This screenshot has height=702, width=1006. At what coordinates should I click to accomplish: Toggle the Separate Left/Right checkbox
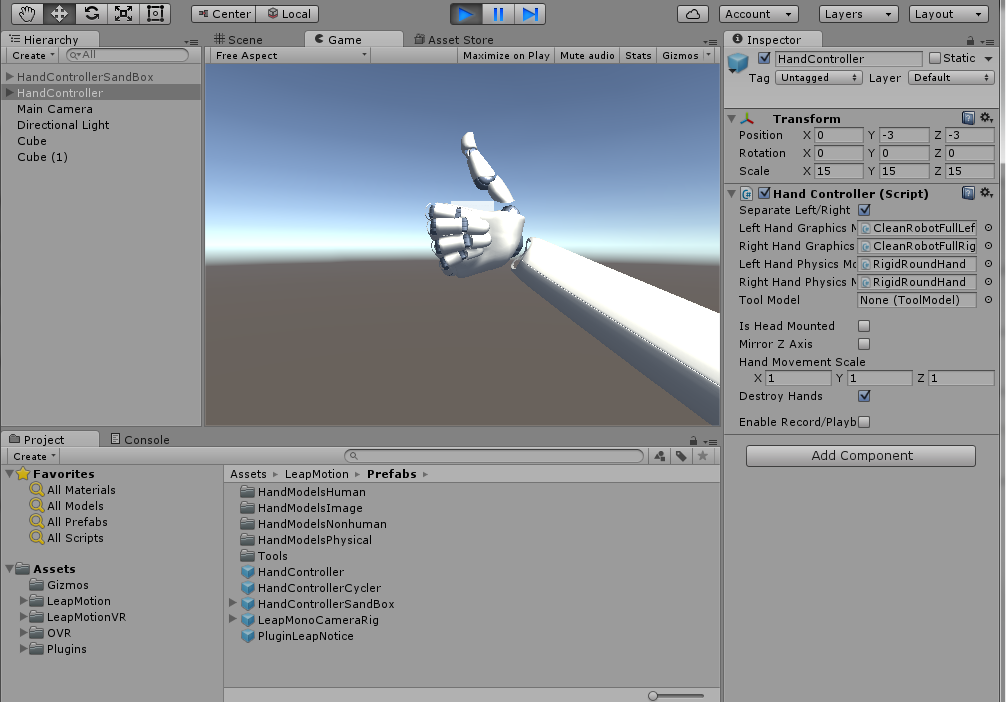pos(864,210)
